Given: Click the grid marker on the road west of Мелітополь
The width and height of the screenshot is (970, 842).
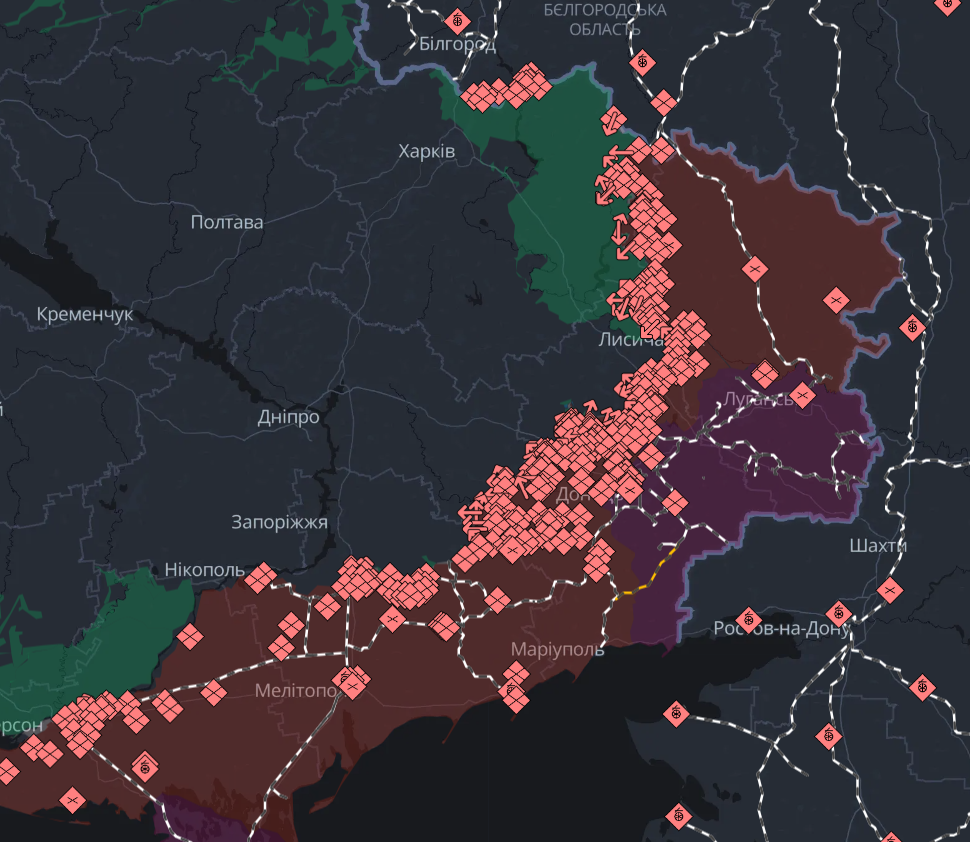Looking at the screenshot, I should (x=213, y=691).
